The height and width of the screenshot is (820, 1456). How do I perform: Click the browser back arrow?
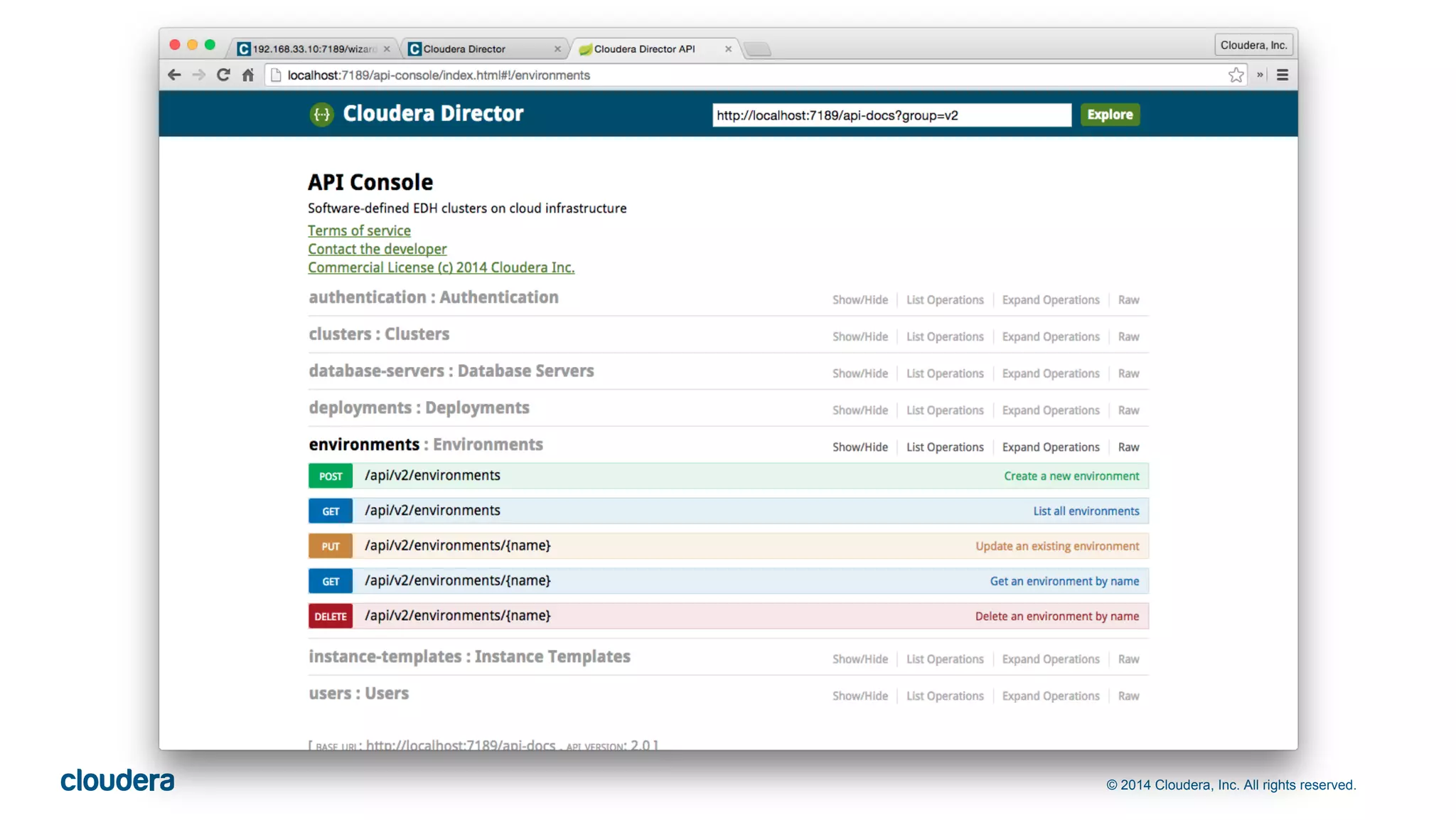[174, 75]
